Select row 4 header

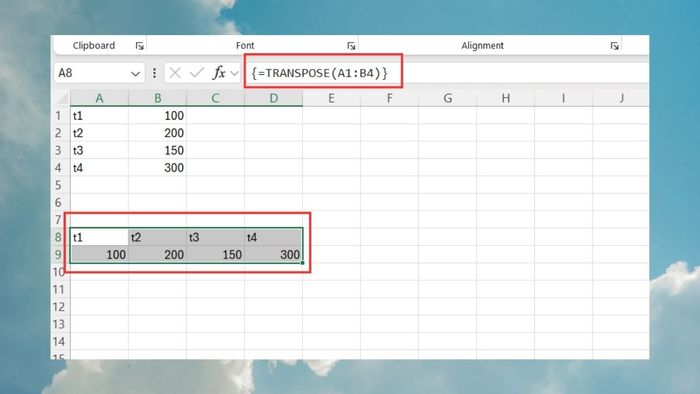(x=59, y=168)
